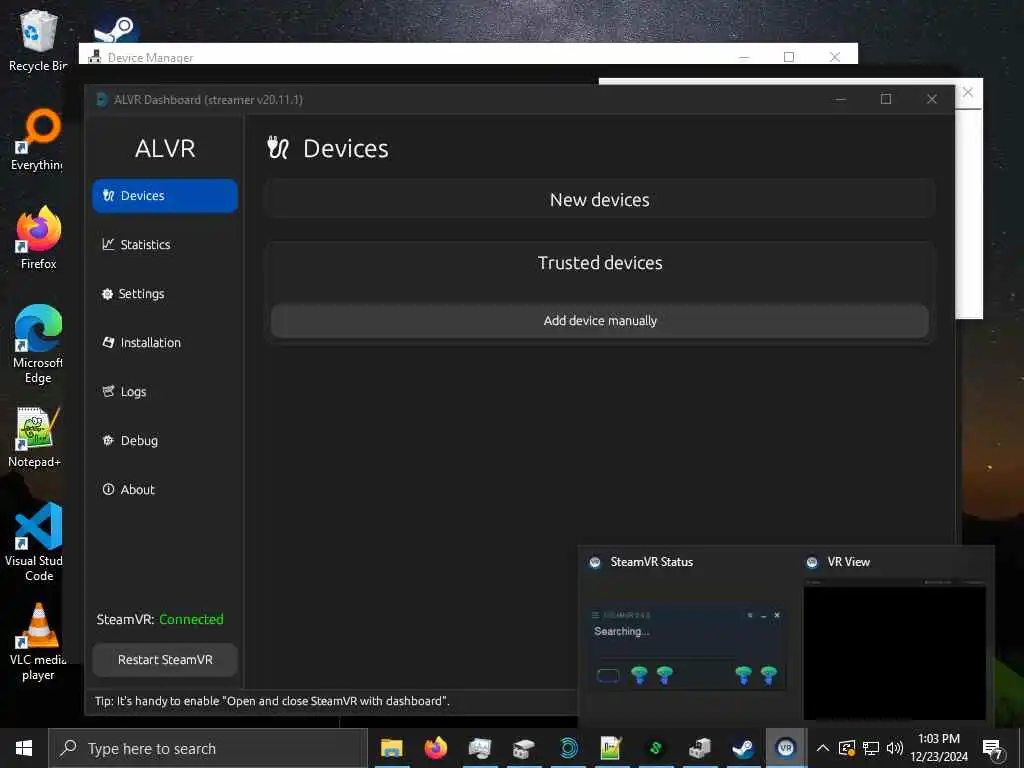Open Notepad++ from the taskbar
The image size is (1024, 768).
click(x=611, y=748)
